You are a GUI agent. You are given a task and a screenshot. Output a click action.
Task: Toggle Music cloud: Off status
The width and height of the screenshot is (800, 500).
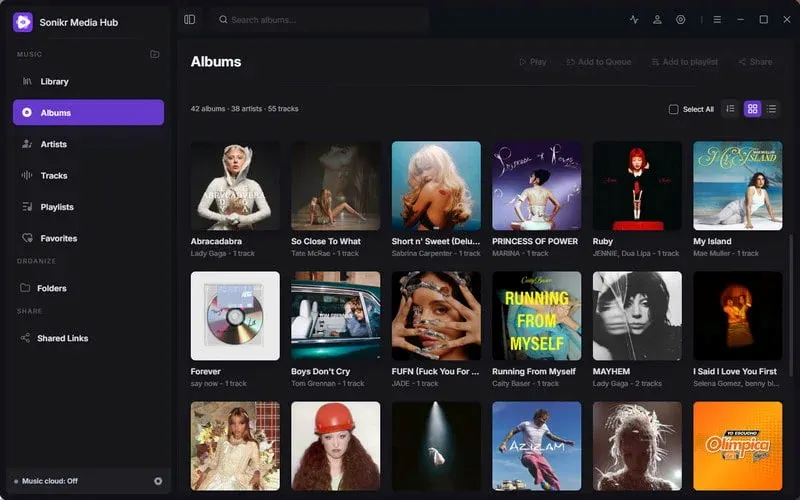pos(46,481)
